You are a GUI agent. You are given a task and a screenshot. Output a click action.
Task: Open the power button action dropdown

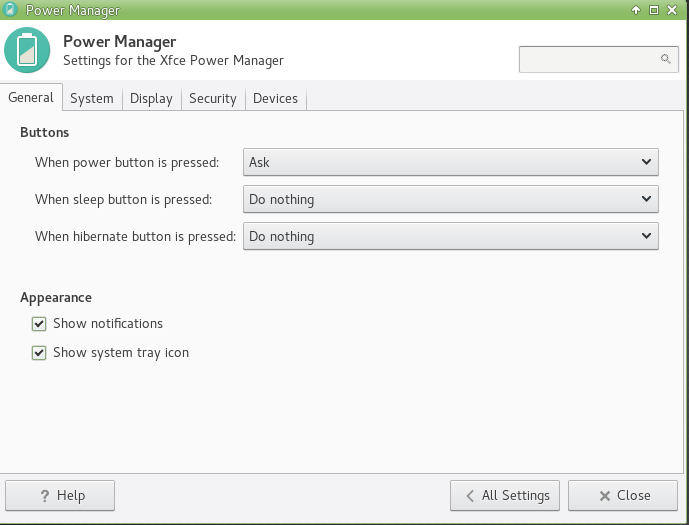pyautogui.click(x=450, y=162)
